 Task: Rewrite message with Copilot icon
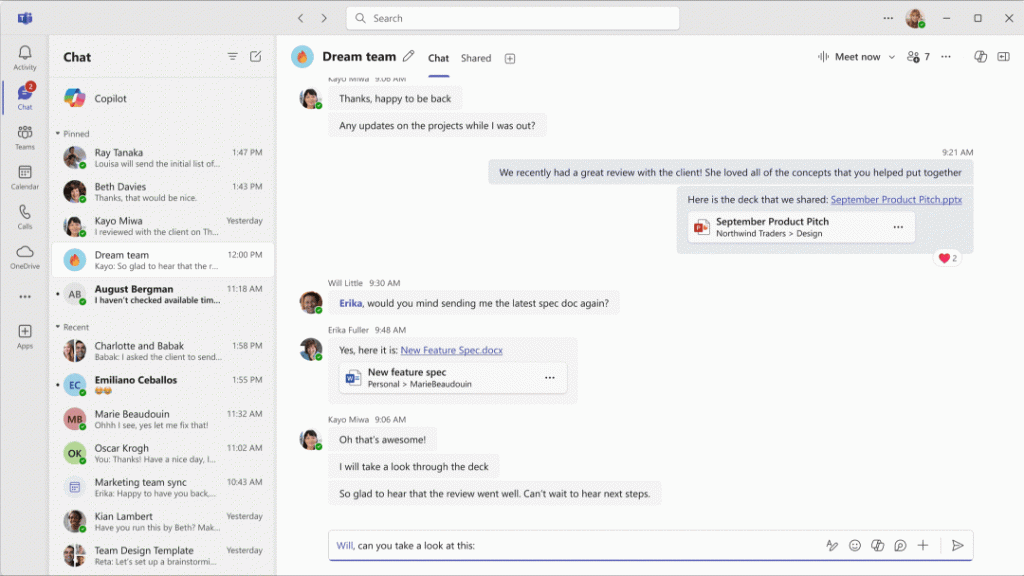878,545
